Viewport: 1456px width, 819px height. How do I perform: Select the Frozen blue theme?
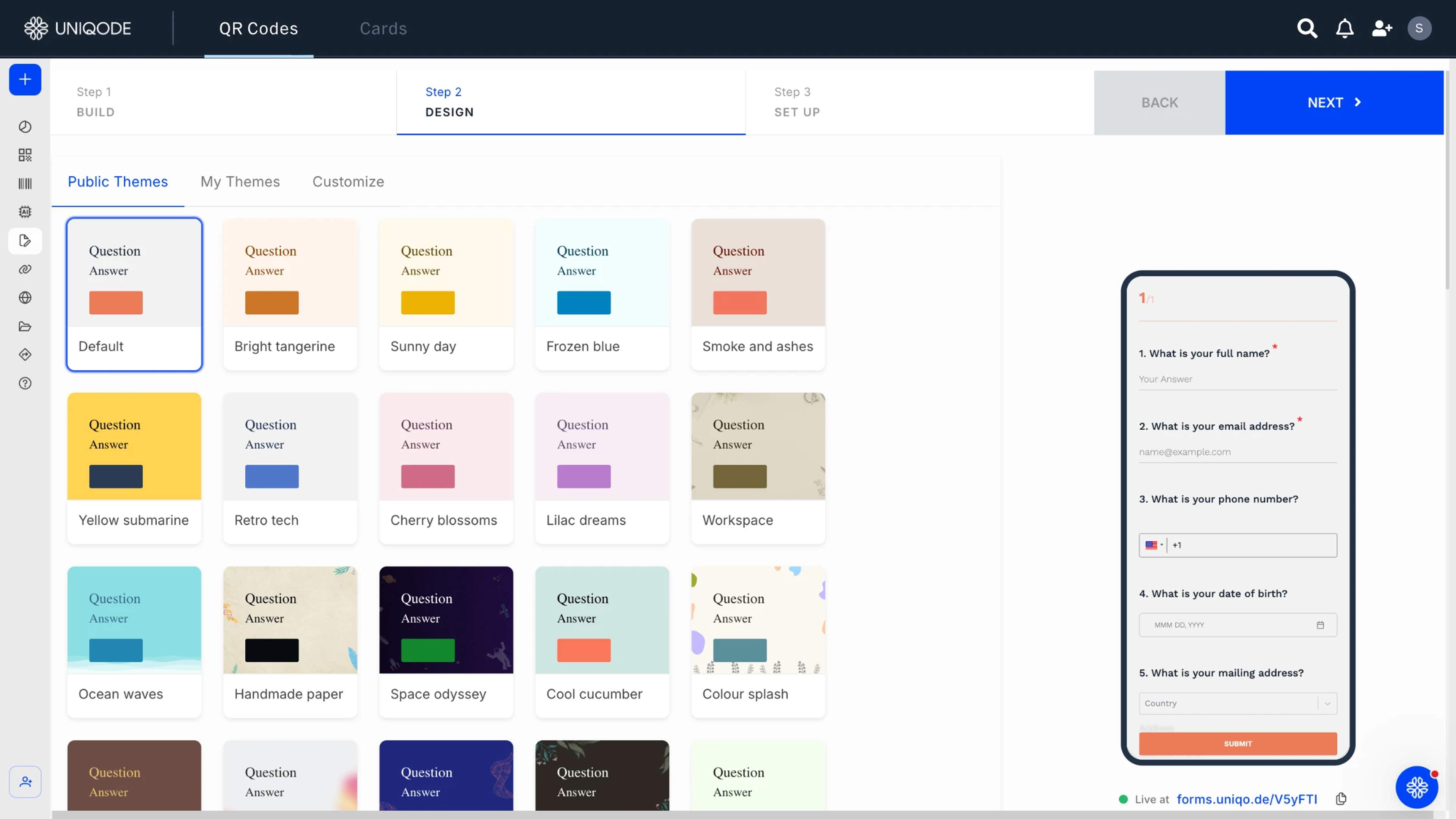click(602, 295)
